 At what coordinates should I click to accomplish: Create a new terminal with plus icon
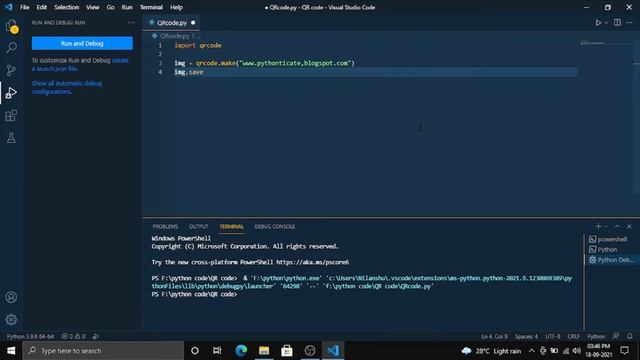coord(598,226)
